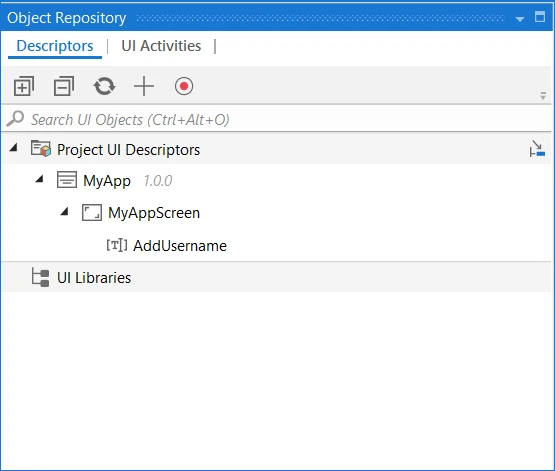The height and width of the screenshot is (471, 555).
Task: Collapse the MyAppScreen tree node
Action: [x=65, y=211]
